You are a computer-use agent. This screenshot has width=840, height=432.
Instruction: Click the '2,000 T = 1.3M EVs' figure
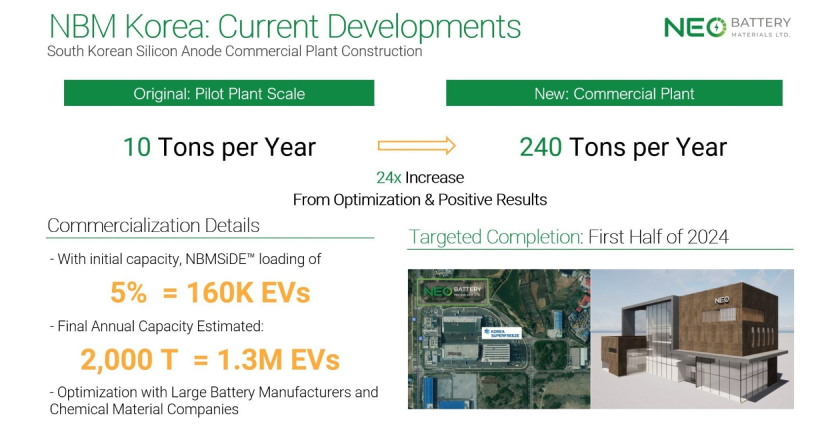point(210,360)
